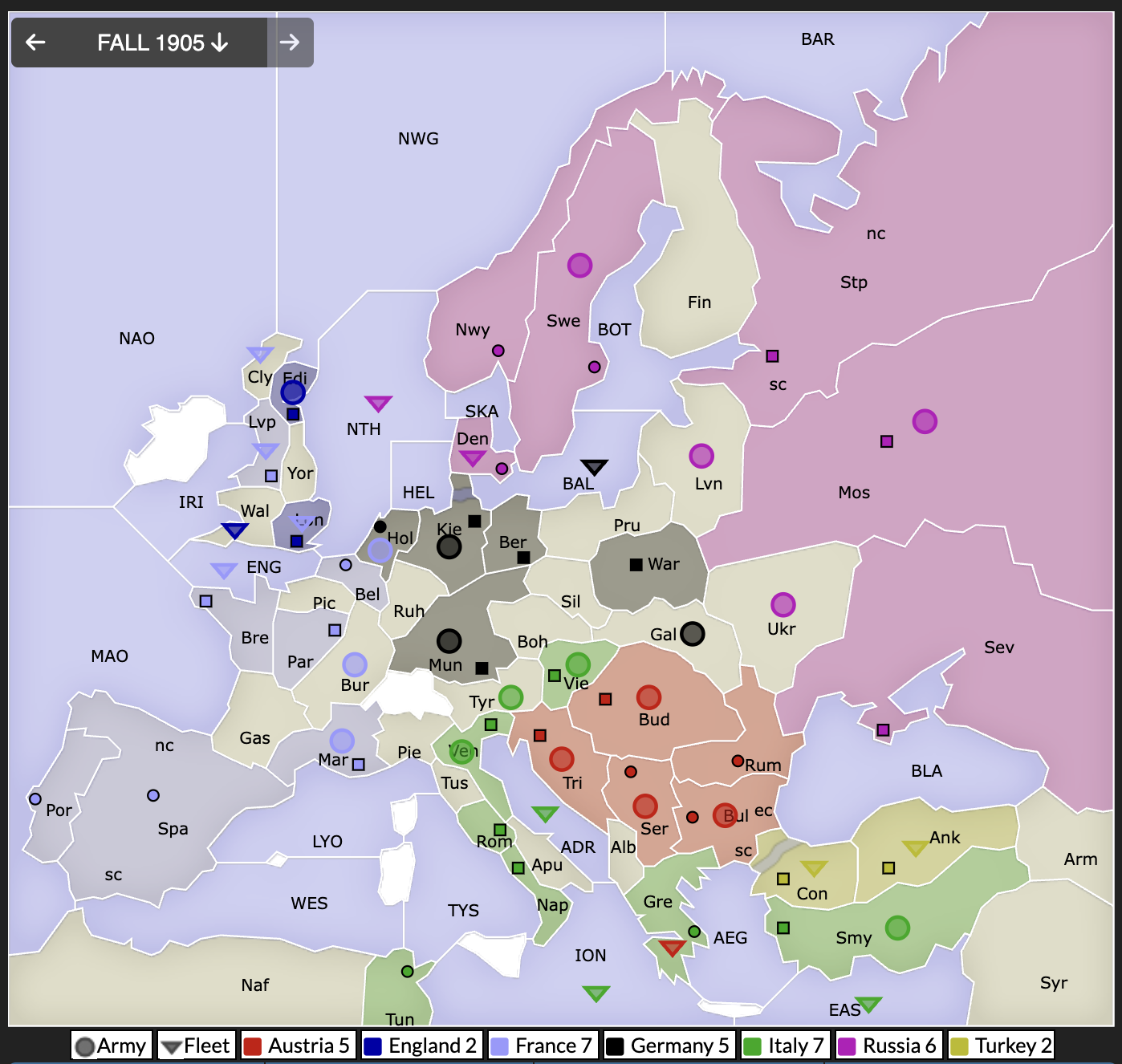
Task: Click the Austria 5 legend entry
Action: 298,1046
